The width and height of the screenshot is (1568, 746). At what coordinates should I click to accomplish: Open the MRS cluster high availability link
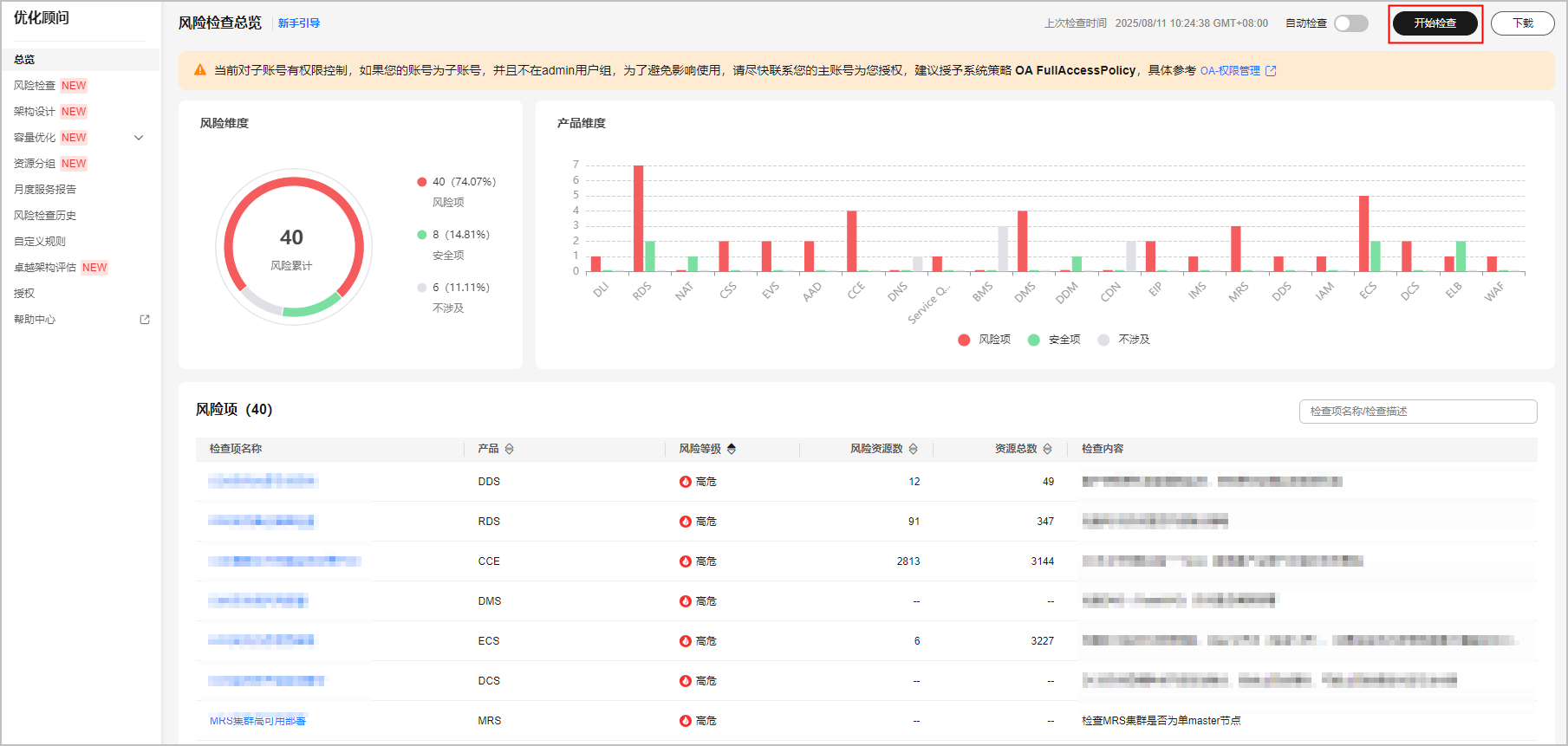click(257, 721)
